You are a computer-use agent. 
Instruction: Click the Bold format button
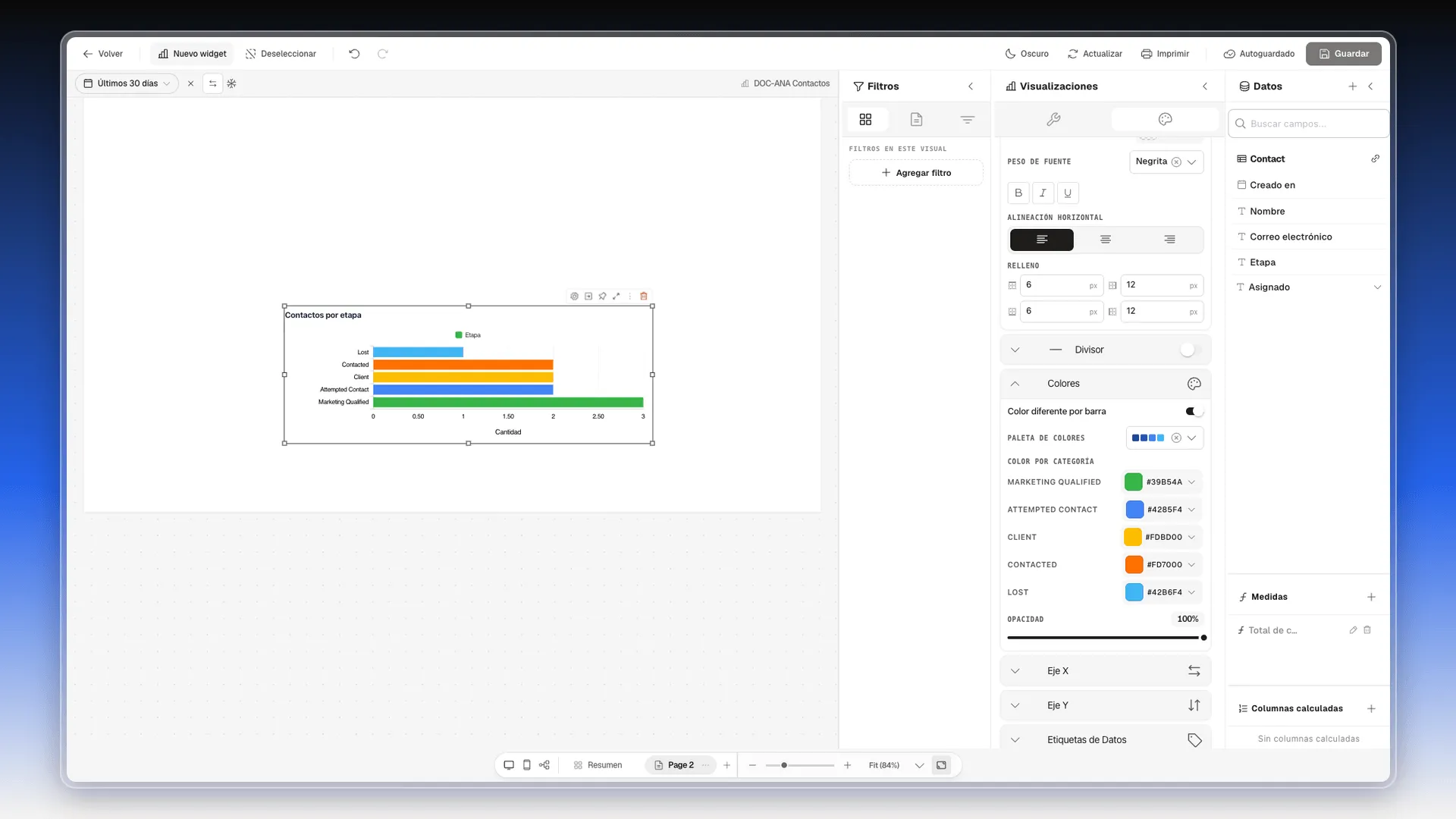point(1018,193)
